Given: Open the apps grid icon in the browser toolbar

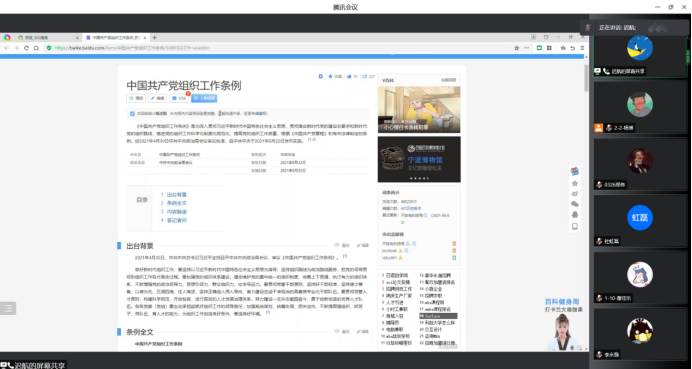Looking at the screenshot, I should tap(549, 48).
